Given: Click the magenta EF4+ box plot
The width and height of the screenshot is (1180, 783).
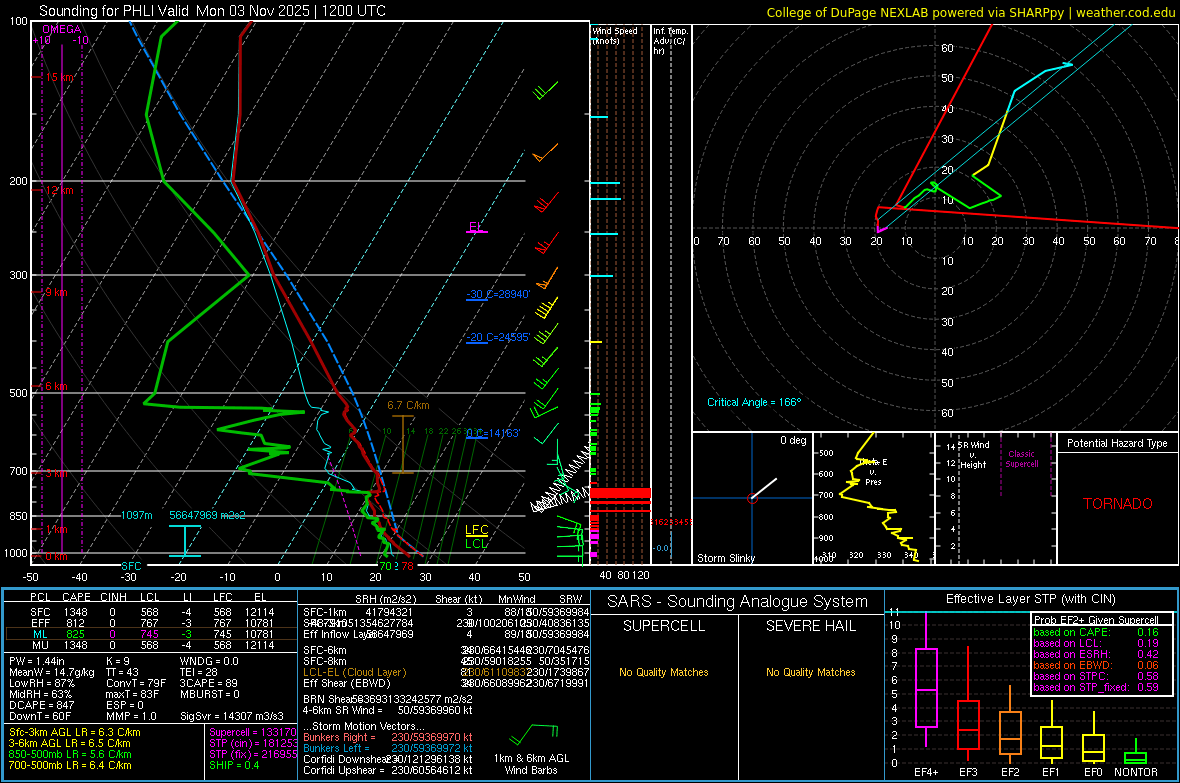Looking at the screenshot, I should tap(926, 680).
